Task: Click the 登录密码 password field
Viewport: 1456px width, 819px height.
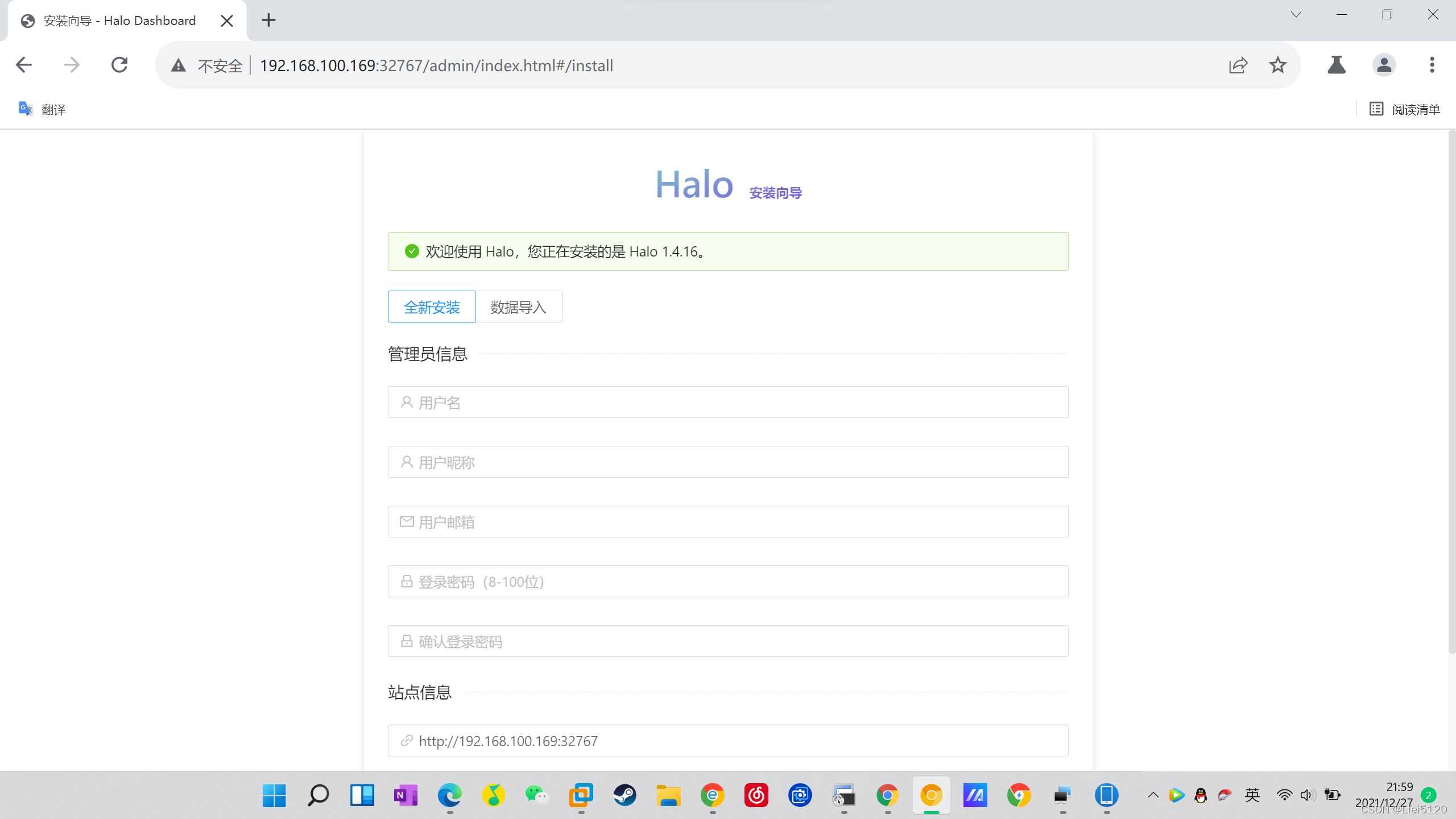Action: (x=728, y=582)
